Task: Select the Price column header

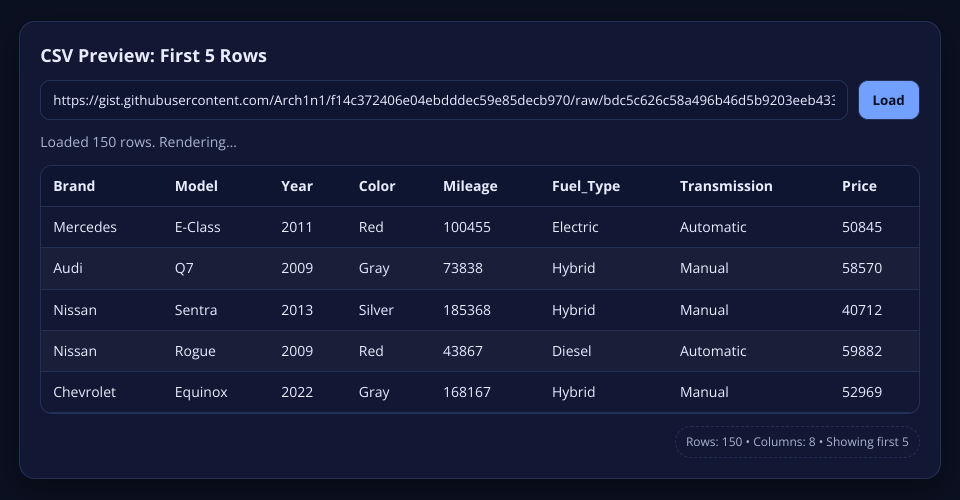Action: [859, 186]
